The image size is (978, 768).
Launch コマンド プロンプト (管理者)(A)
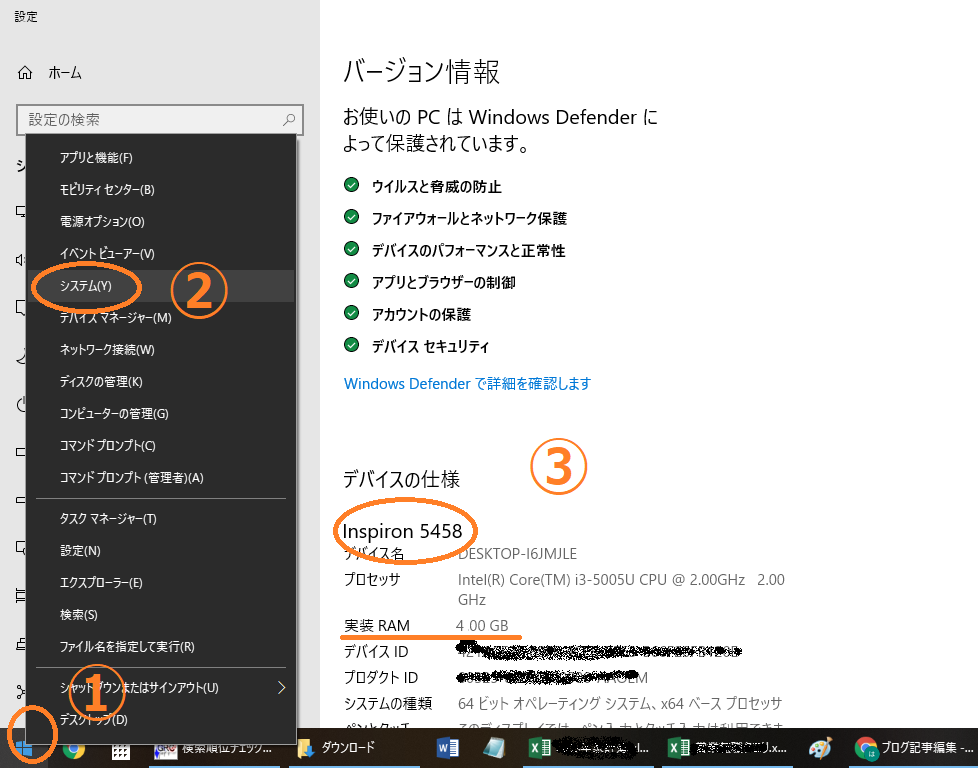pyautogui.click(x=161, y=477)
